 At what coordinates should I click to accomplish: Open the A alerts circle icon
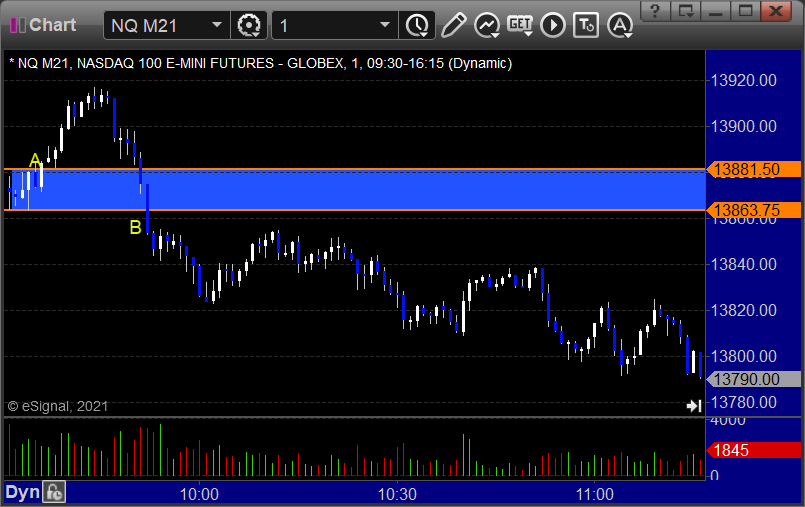pyautogui.click(x=620, y=25)
